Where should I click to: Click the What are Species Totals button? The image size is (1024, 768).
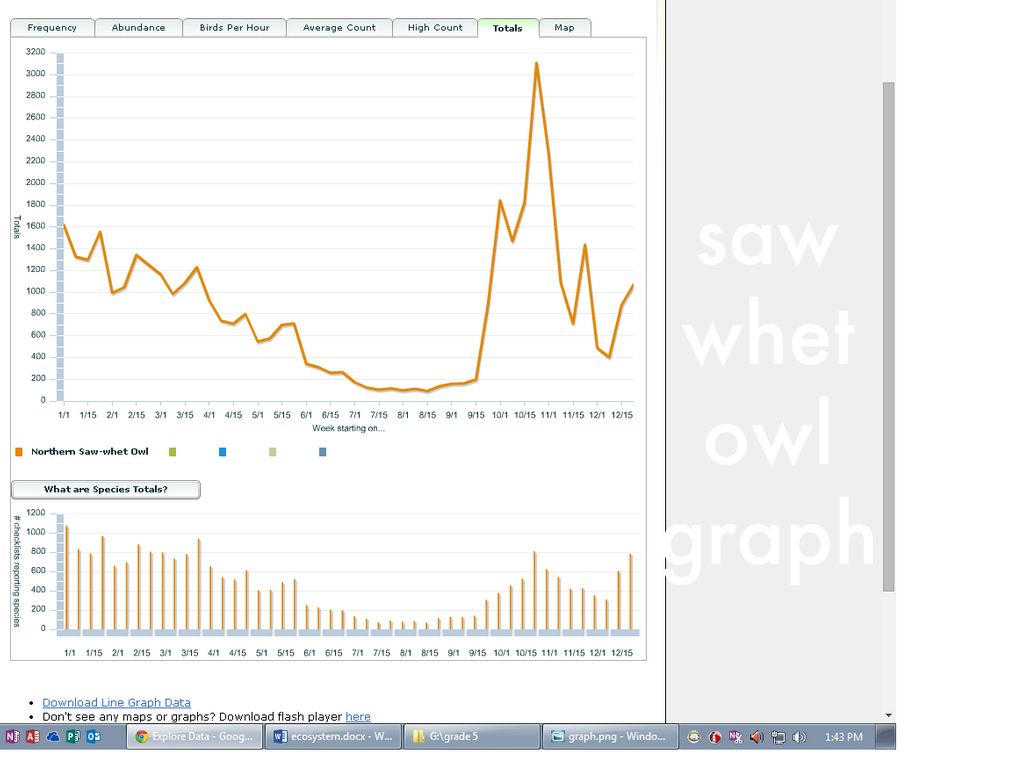(x=105, y=489)
